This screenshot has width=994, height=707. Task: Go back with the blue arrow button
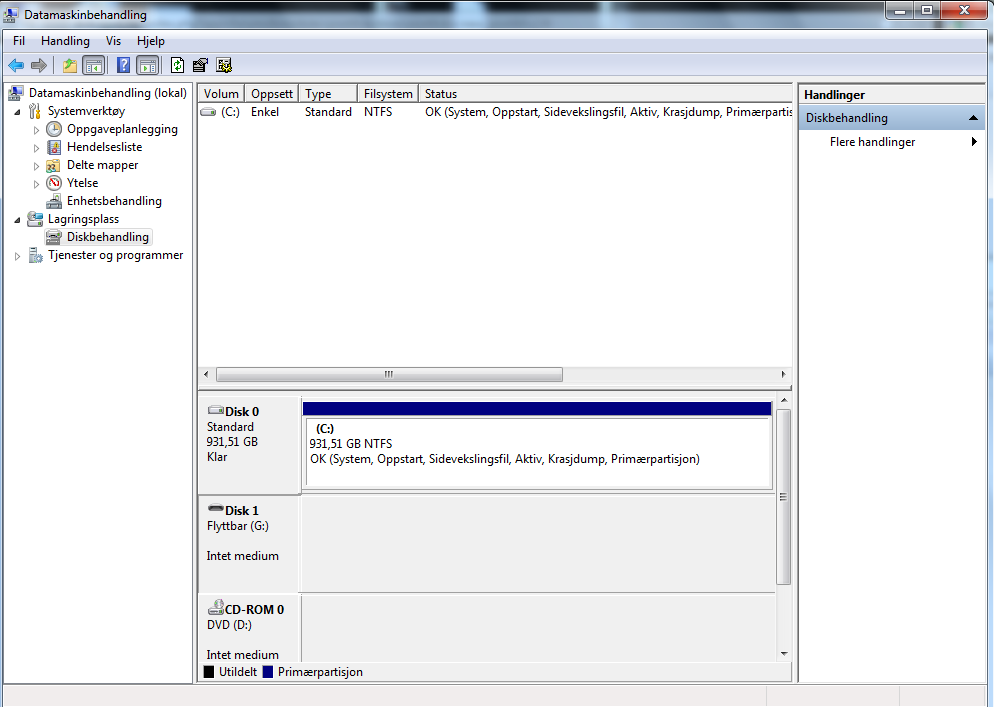(16, 65)
